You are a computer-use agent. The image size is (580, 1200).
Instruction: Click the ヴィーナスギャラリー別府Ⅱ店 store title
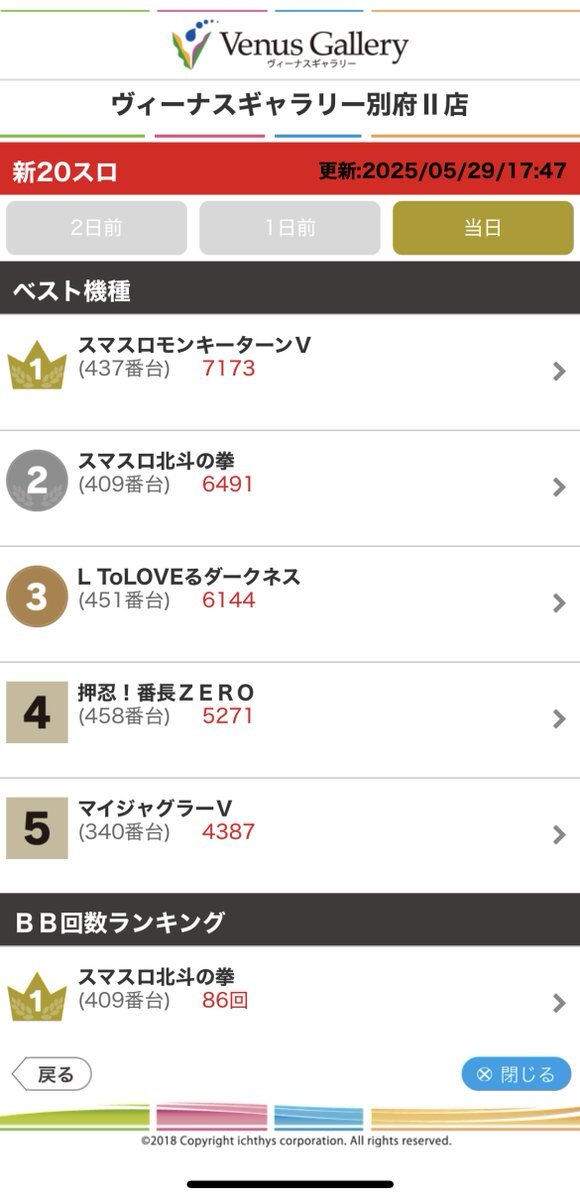pos(290,105)
